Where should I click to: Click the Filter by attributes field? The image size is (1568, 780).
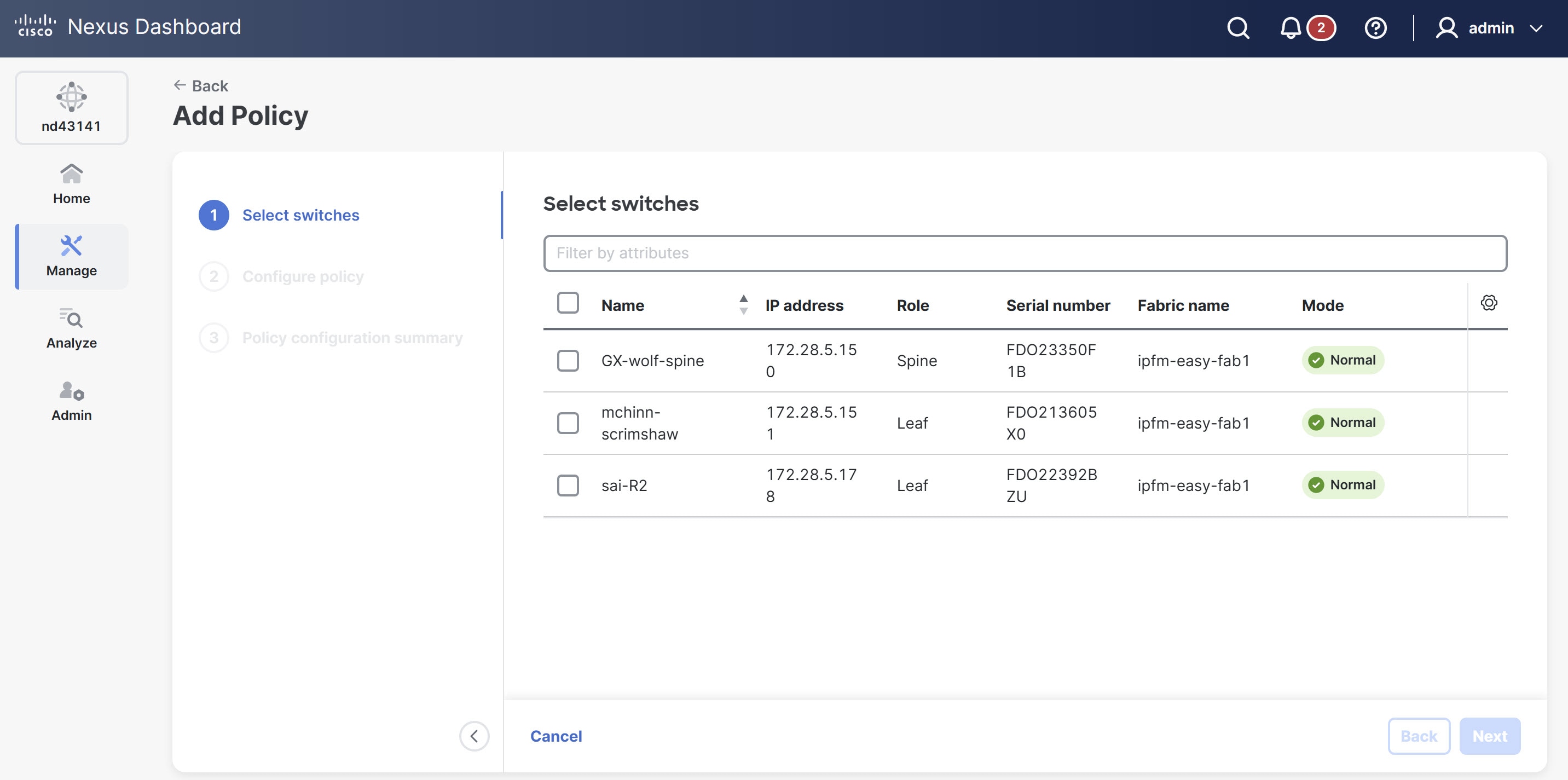pos(1025,253)
